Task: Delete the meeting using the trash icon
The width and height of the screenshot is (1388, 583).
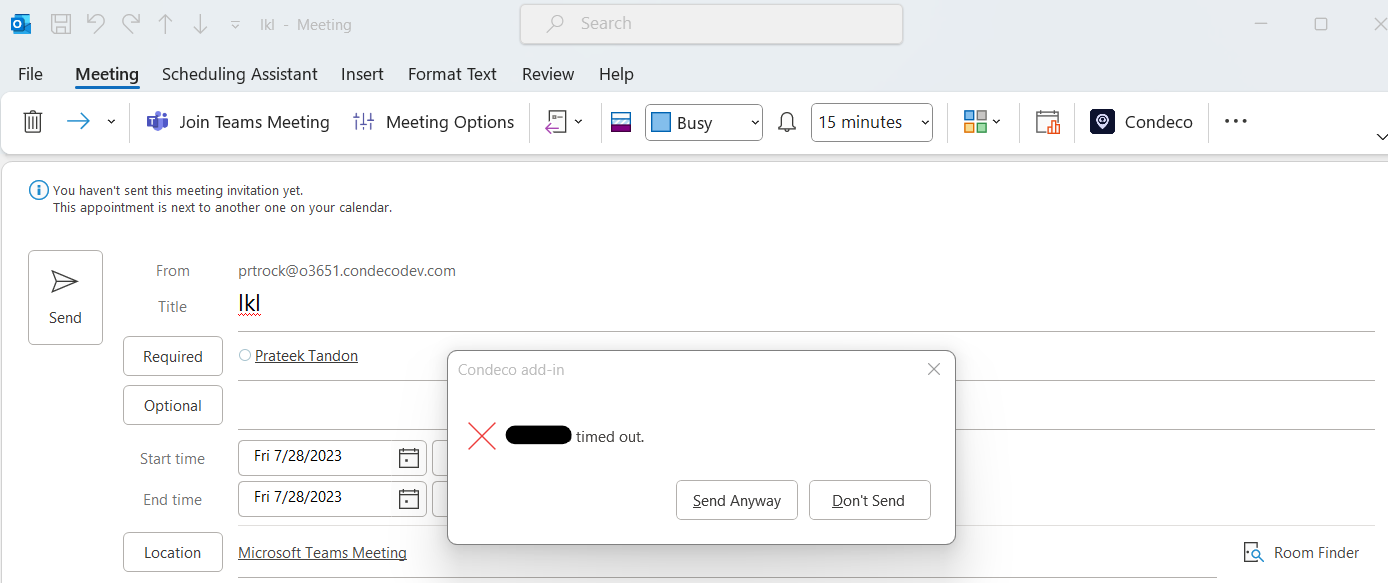Action: click(32, 121)
